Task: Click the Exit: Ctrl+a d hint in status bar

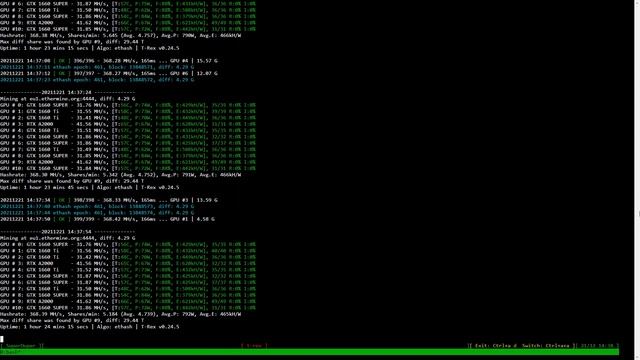Action: click(x=496, y=346)
